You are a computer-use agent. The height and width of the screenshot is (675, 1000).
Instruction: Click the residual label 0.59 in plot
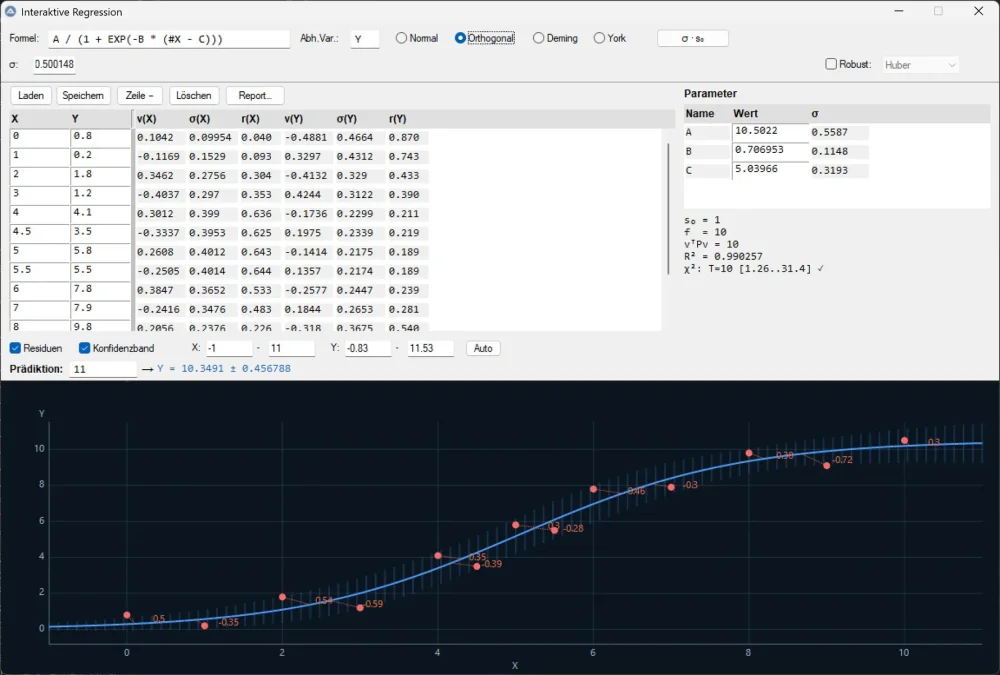[374, 604]
